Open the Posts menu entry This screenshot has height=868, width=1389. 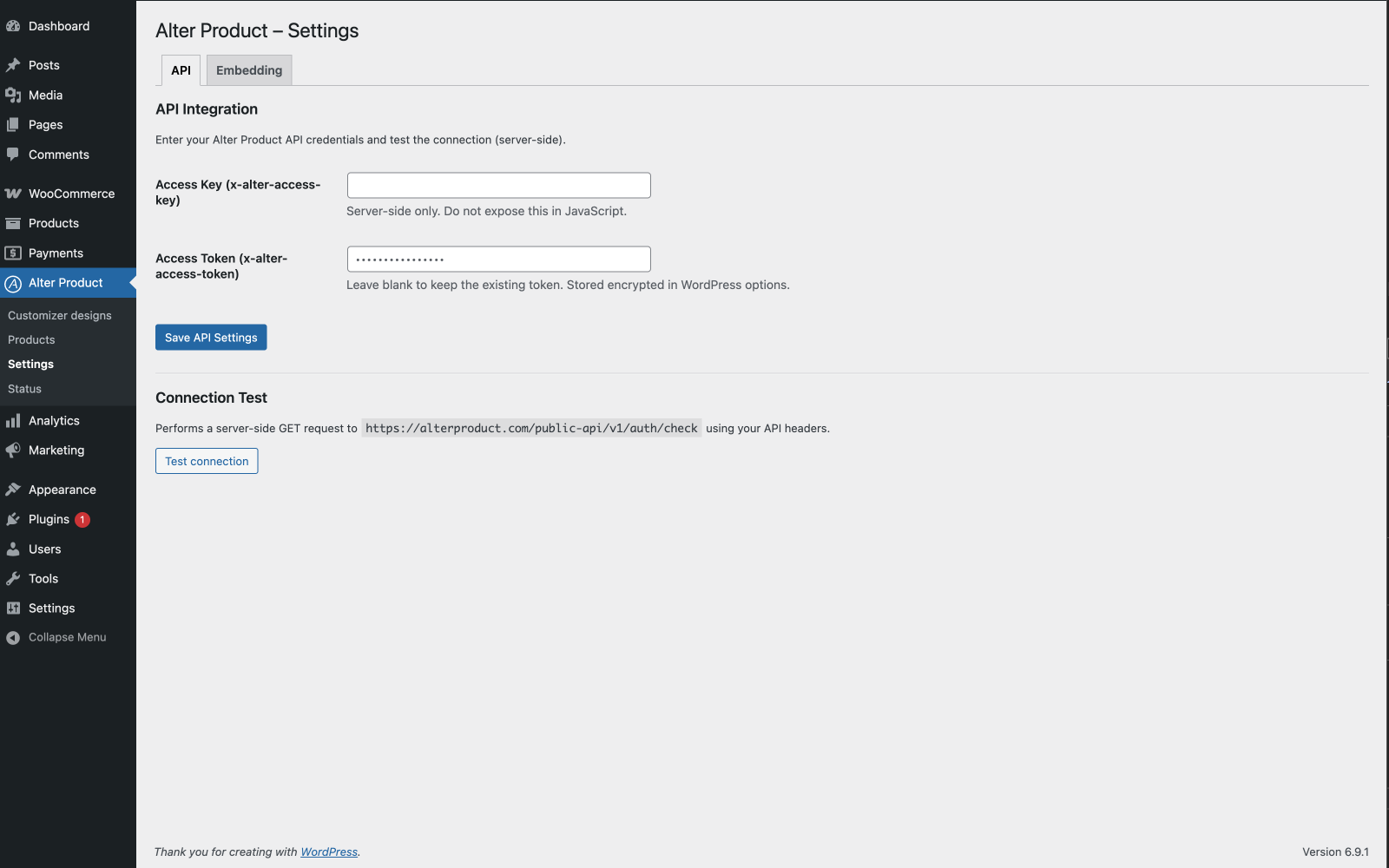click(43, 65)
